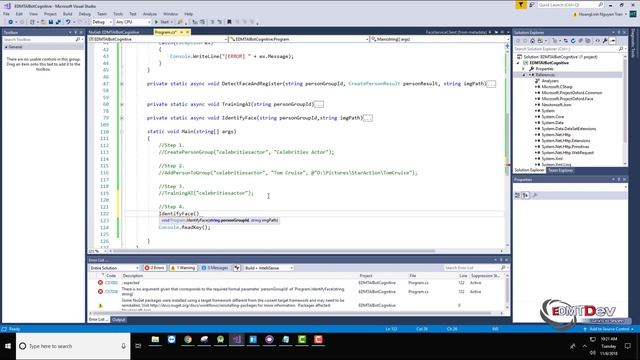
Task: Open the Any CPU platform dropdown
Action: [133, 22]
